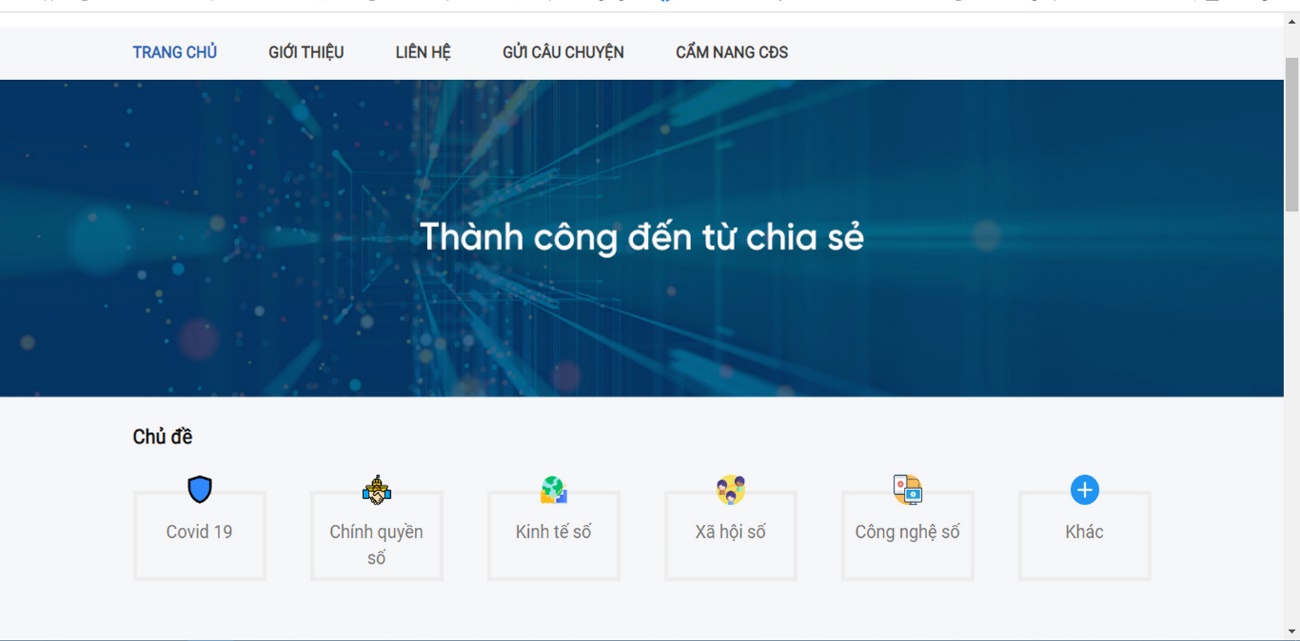
Task: Click the scrollbar up arrow
Action: [x=1292, y=21]
